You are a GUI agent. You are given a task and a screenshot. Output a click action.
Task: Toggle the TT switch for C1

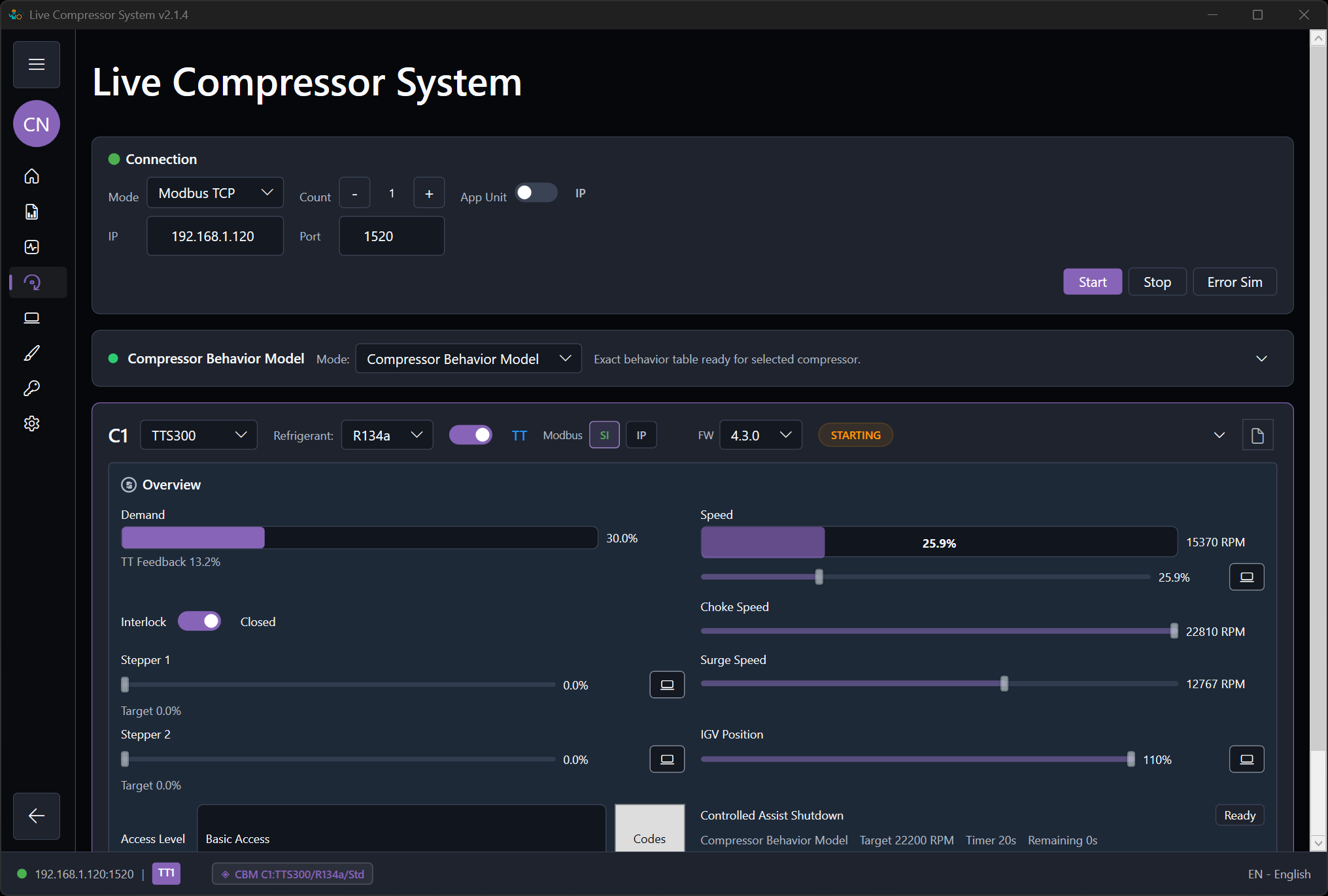point(471,435)
